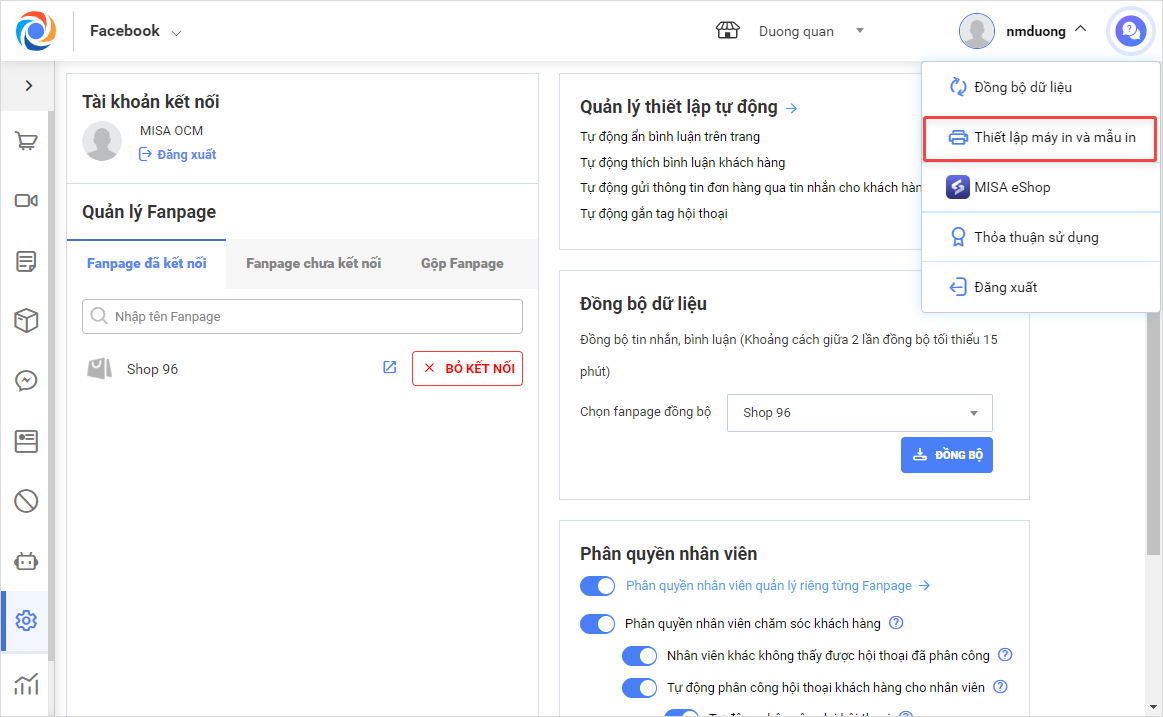Switch to Fanpage chưa kết nối tab
The image size is (1163, 717).
pyautogui.click(x=313, y=264)
